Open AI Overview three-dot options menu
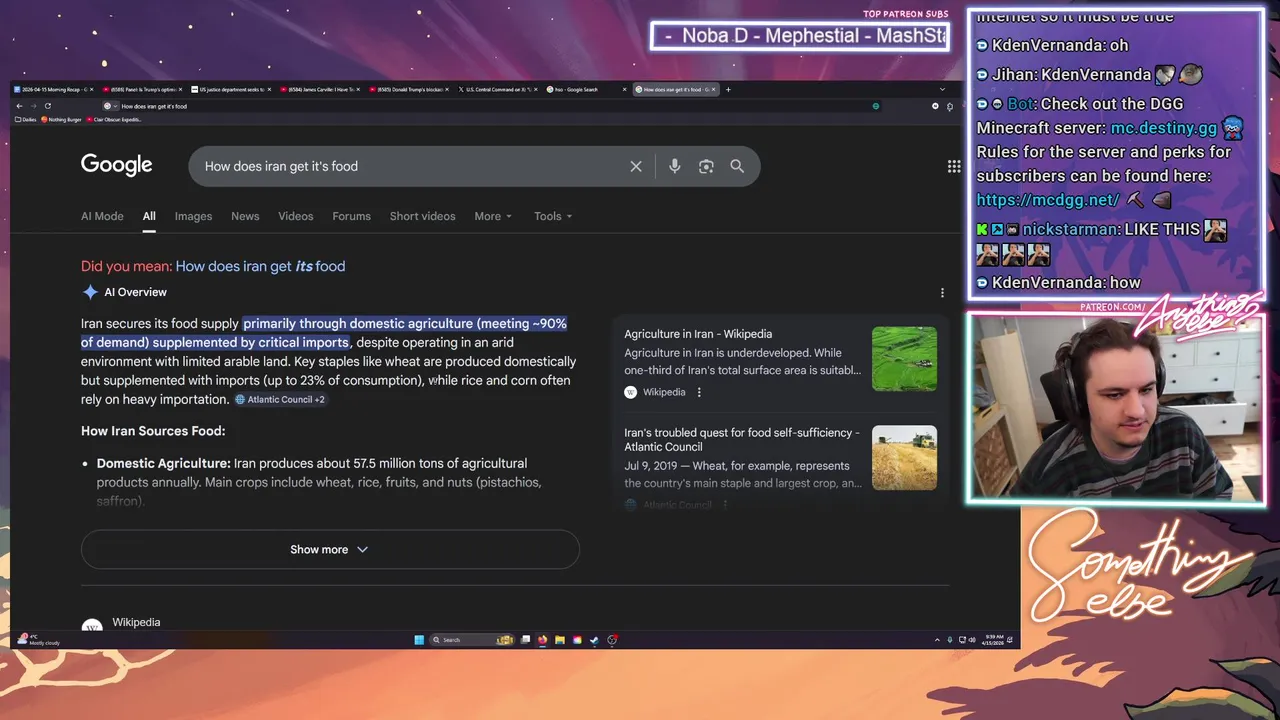1280x720 pixels. (942, 293)
